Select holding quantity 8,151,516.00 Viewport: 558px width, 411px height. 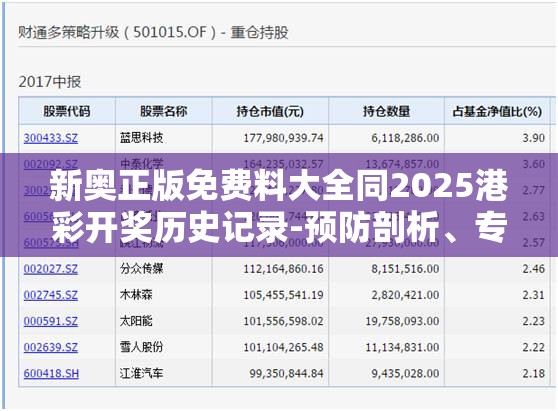click(x=405, y=269)
